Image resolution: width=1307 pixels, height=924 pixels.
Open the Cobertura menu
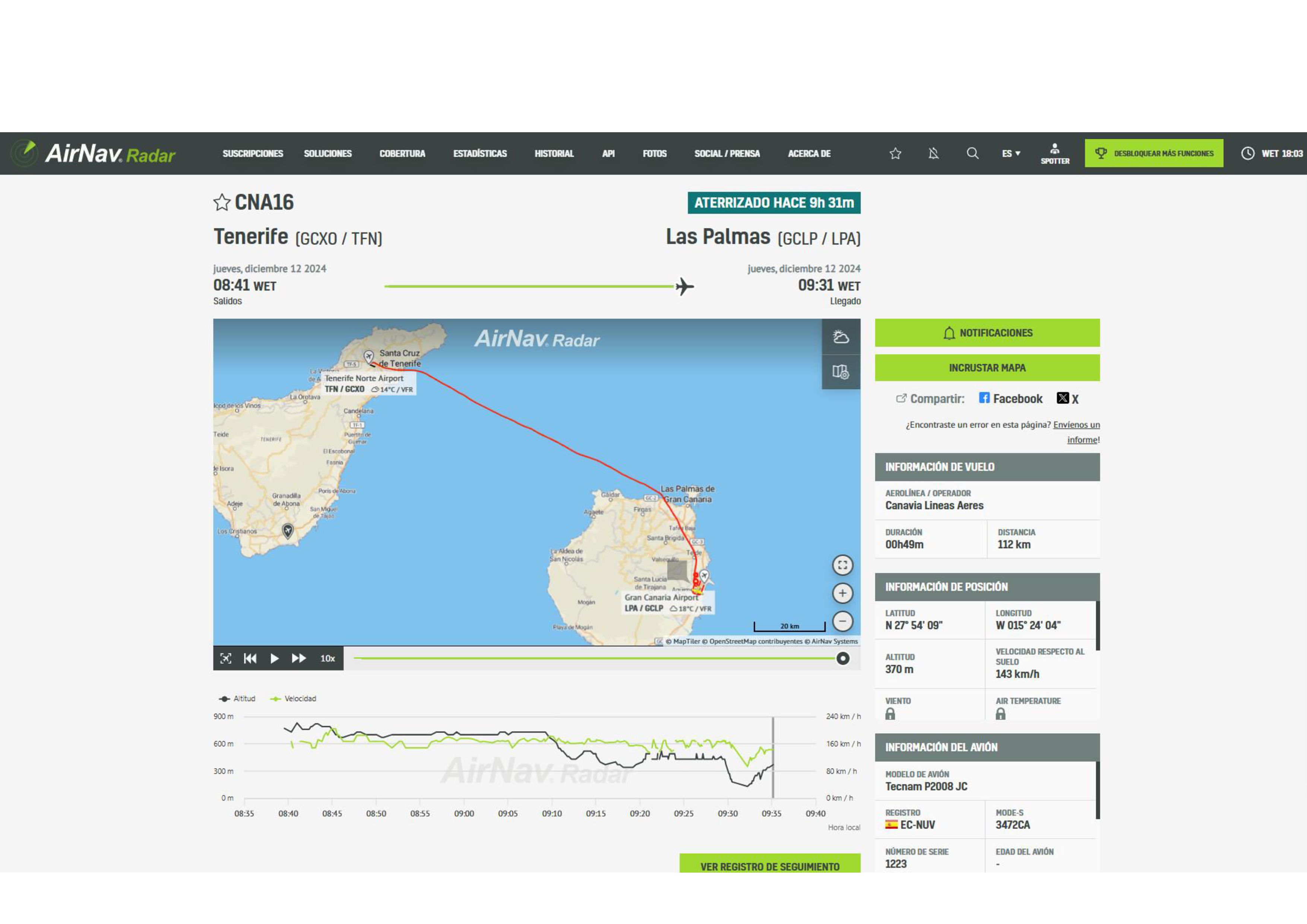point(402,153)
